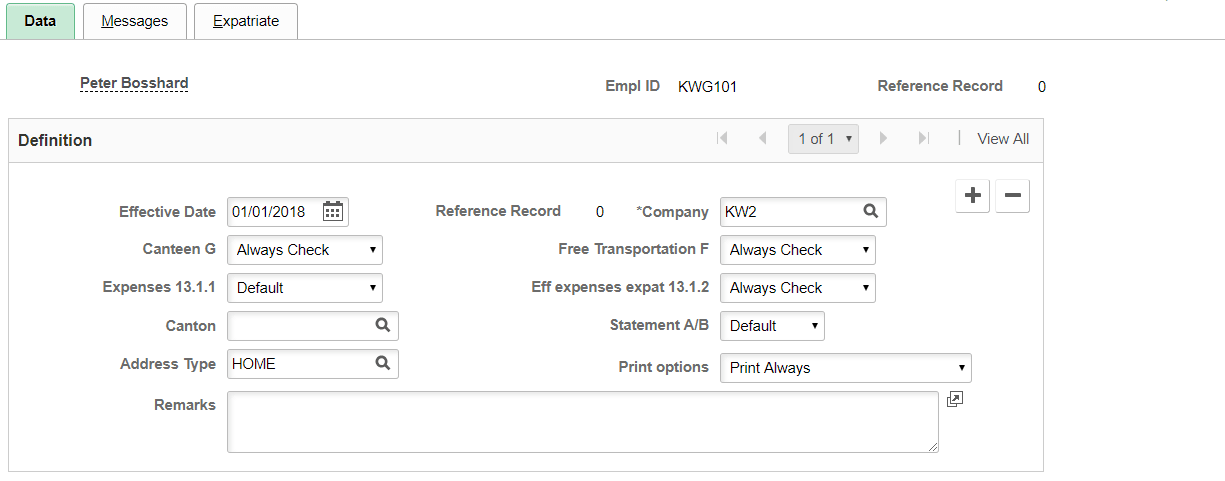This screenshot has width=1225, height=481.
Task: Go to previous row arrow
Action: 762,139
